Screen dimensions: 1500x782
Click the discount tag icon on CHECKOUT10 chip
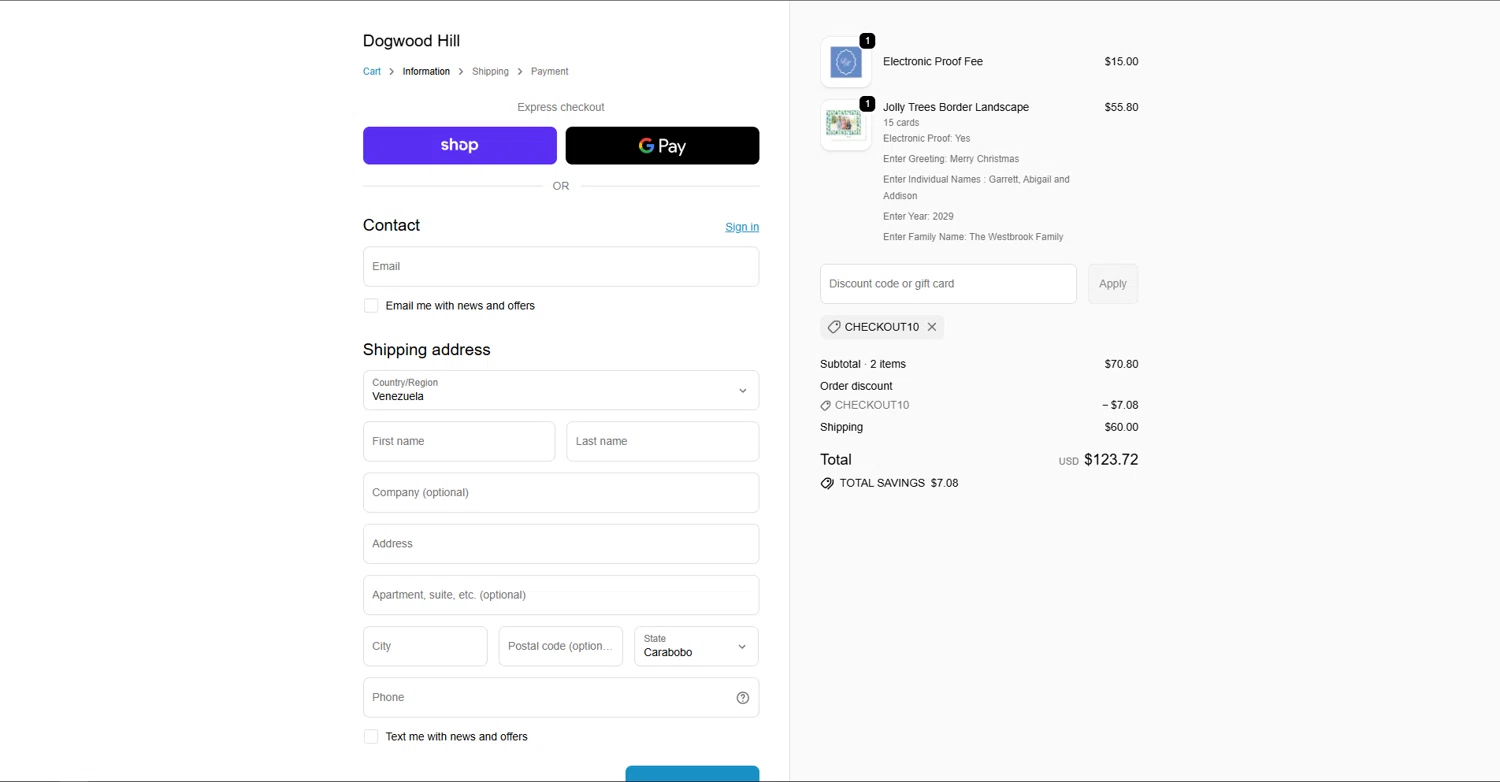(834, 327)
